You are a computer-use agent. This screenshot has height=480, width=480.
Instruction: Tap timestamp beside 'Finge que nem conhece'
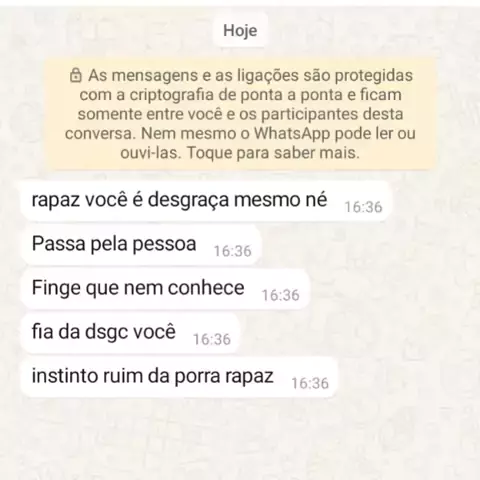pos(281,295)
